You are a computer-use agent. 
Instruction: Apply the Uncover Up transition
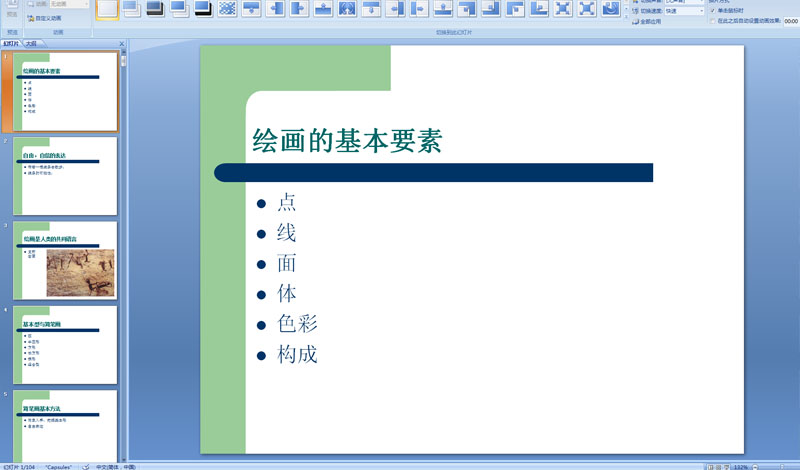(443, 9)
